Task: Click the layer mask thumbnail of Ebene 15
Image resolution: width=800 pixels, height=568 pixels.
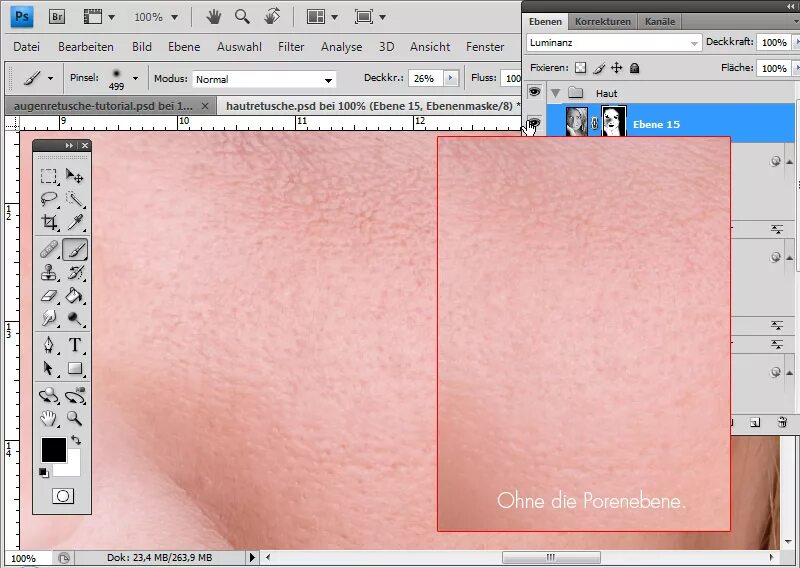Action: [x=614, y=121]
